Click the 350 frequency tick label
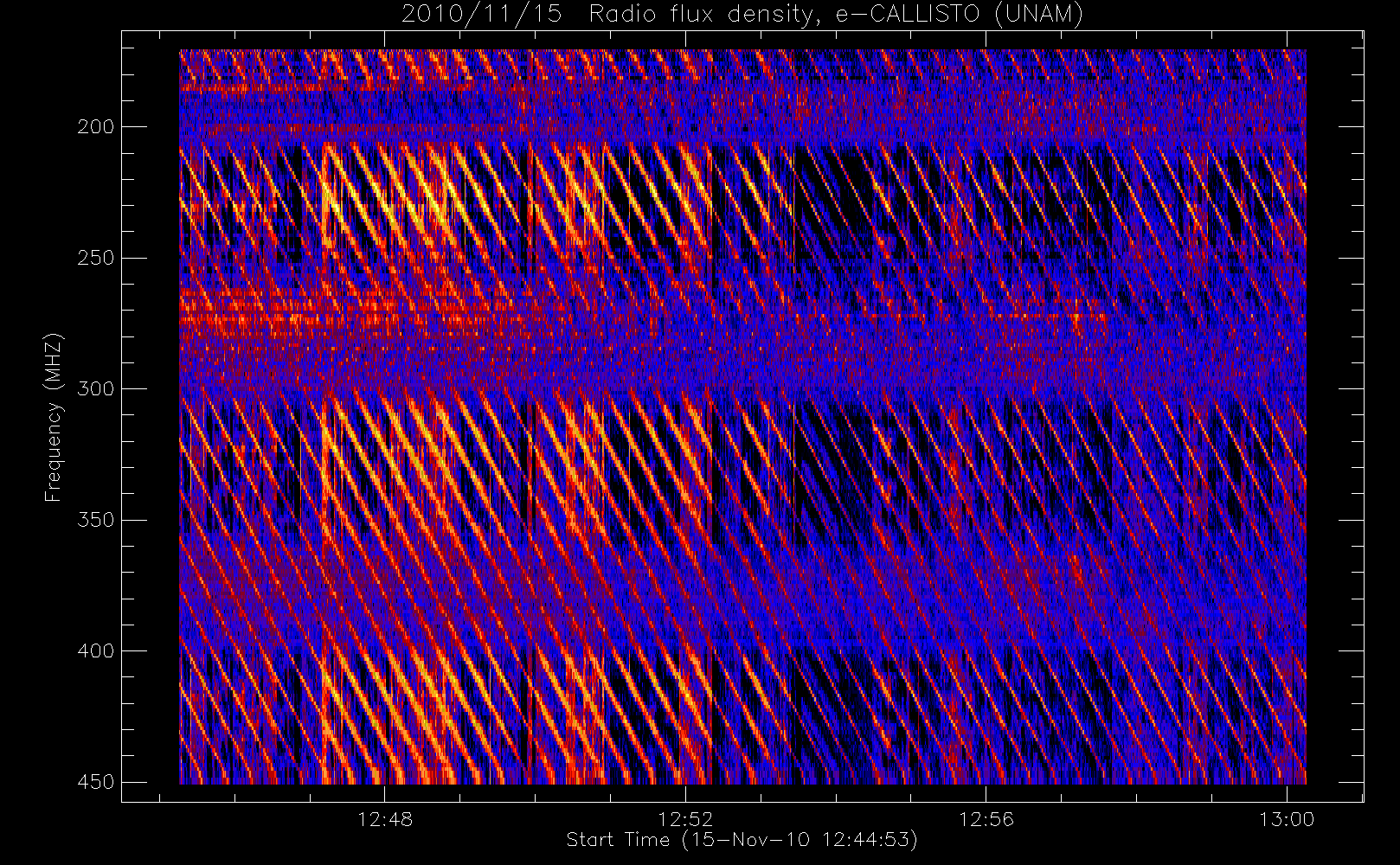 (x=96, y=520)
